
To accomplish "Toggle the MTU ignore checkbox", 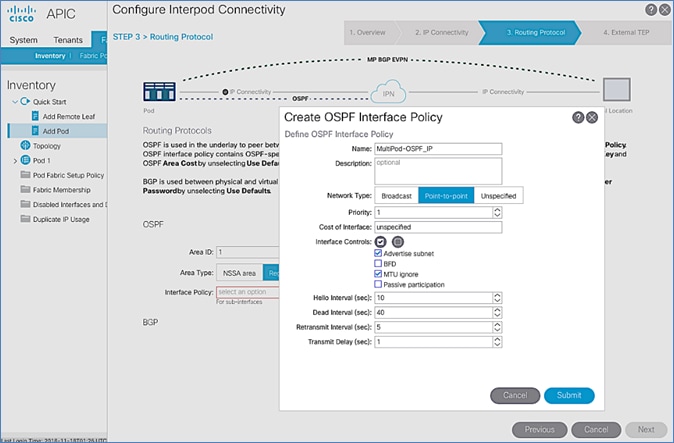I will point(378,274).
